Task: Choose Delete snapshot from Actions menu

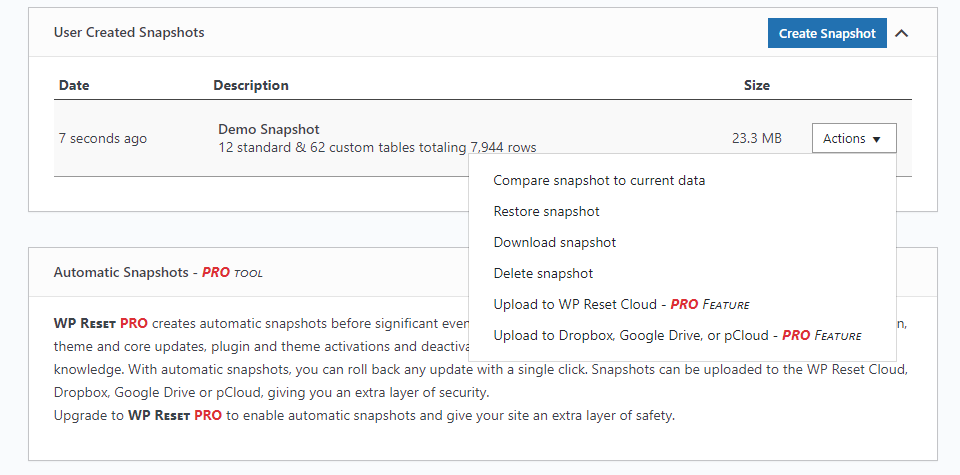Action: [543, 274]
